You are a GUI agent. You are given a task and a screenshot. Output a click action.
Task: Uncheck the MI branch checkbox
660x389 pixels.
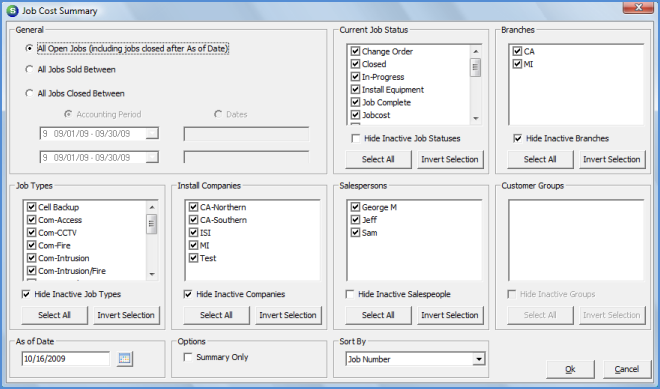(517, 64)
